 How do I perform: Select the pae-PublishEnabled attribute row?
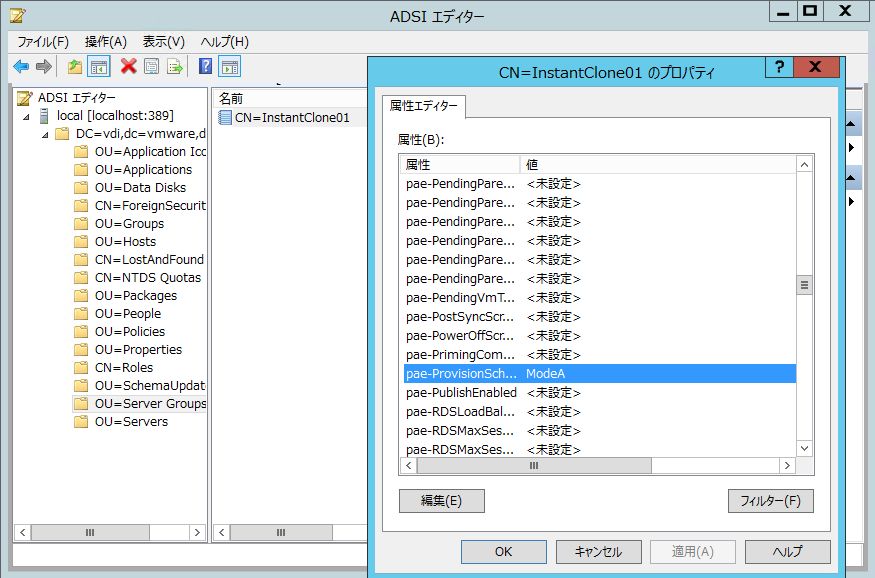coord(599,393)
